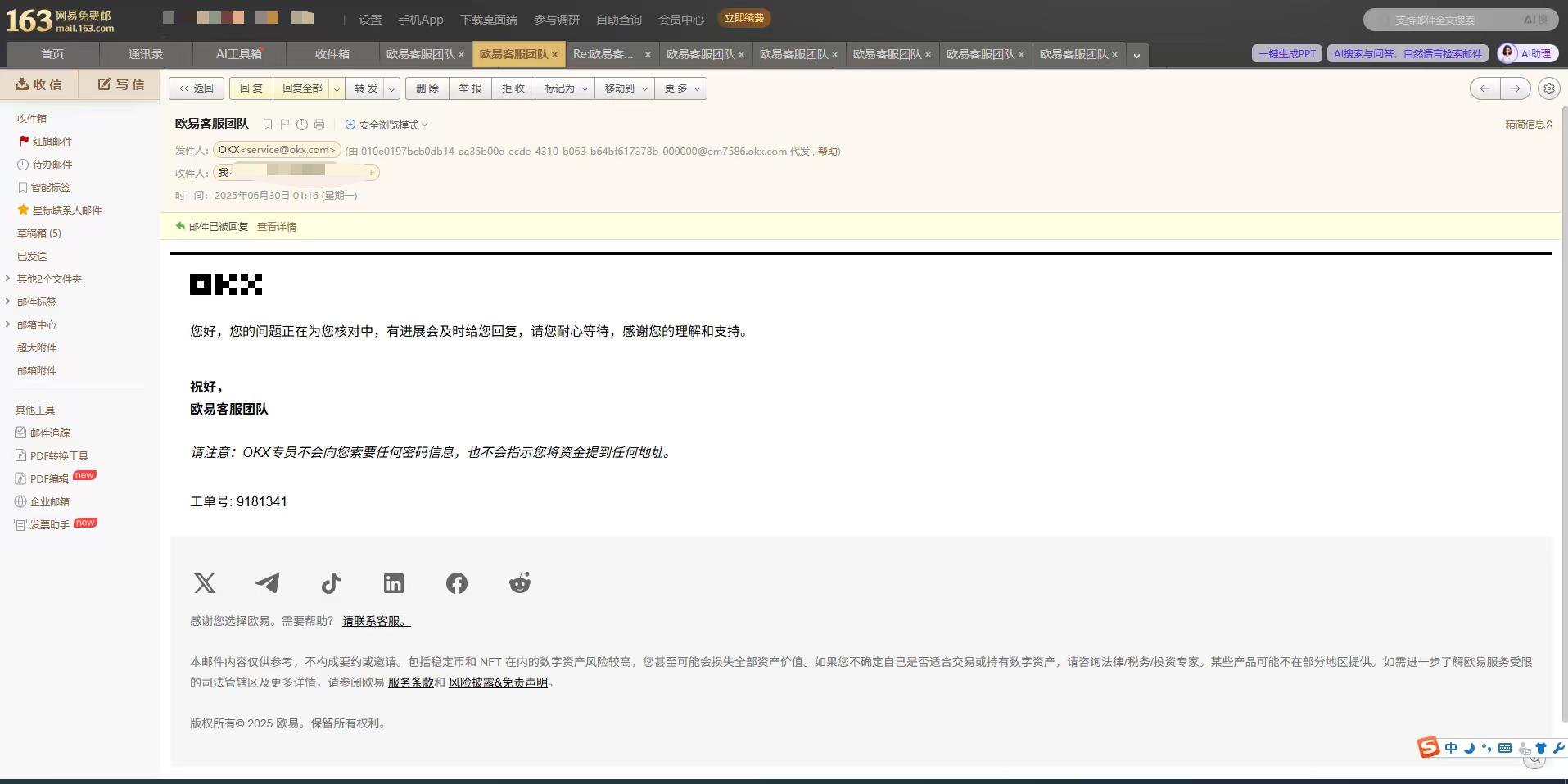Open the 标记为 dropdown

click(x=566, y=88)
